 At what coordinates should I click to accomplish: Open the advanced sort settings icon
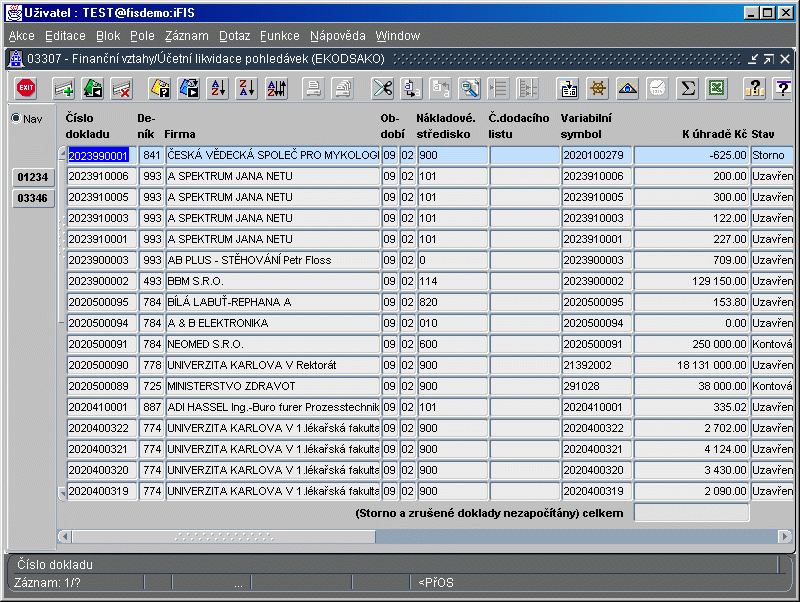tap(277, 89)
